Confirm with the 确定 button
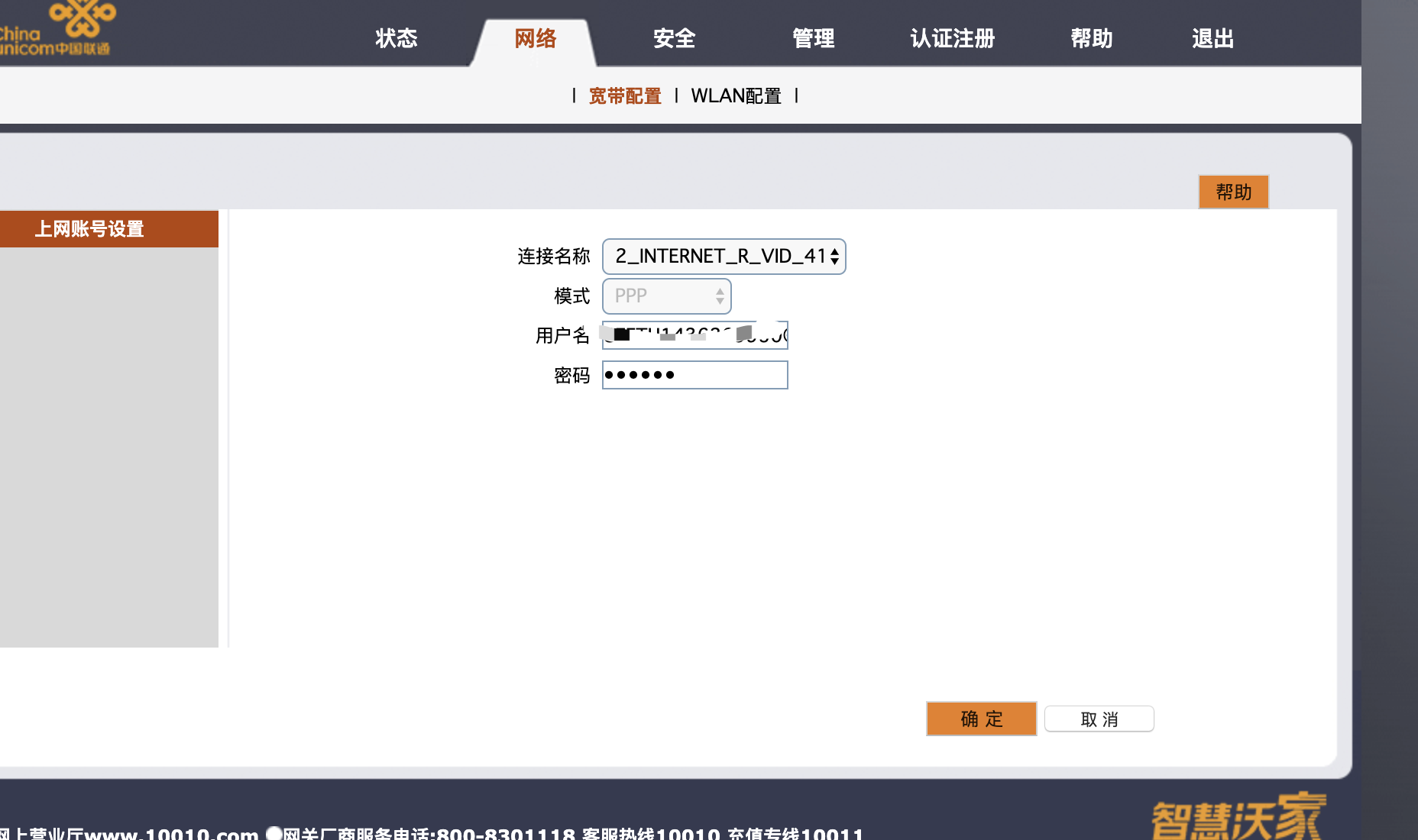 point(981,719)
